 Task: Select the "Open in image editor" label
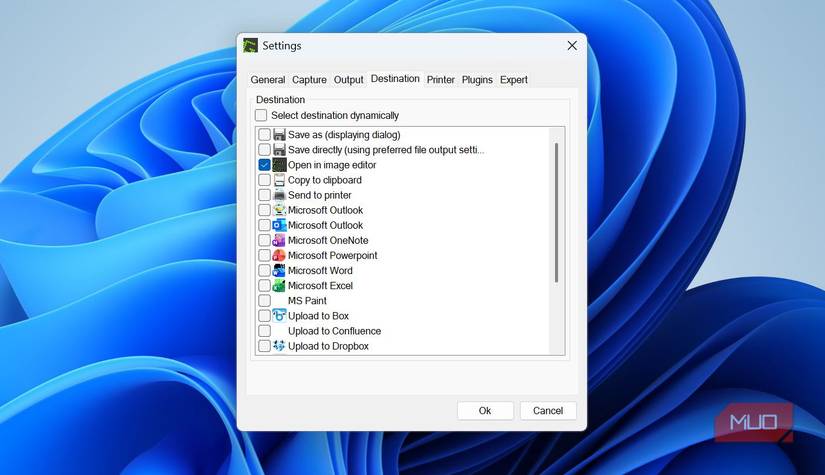(332, 165)
